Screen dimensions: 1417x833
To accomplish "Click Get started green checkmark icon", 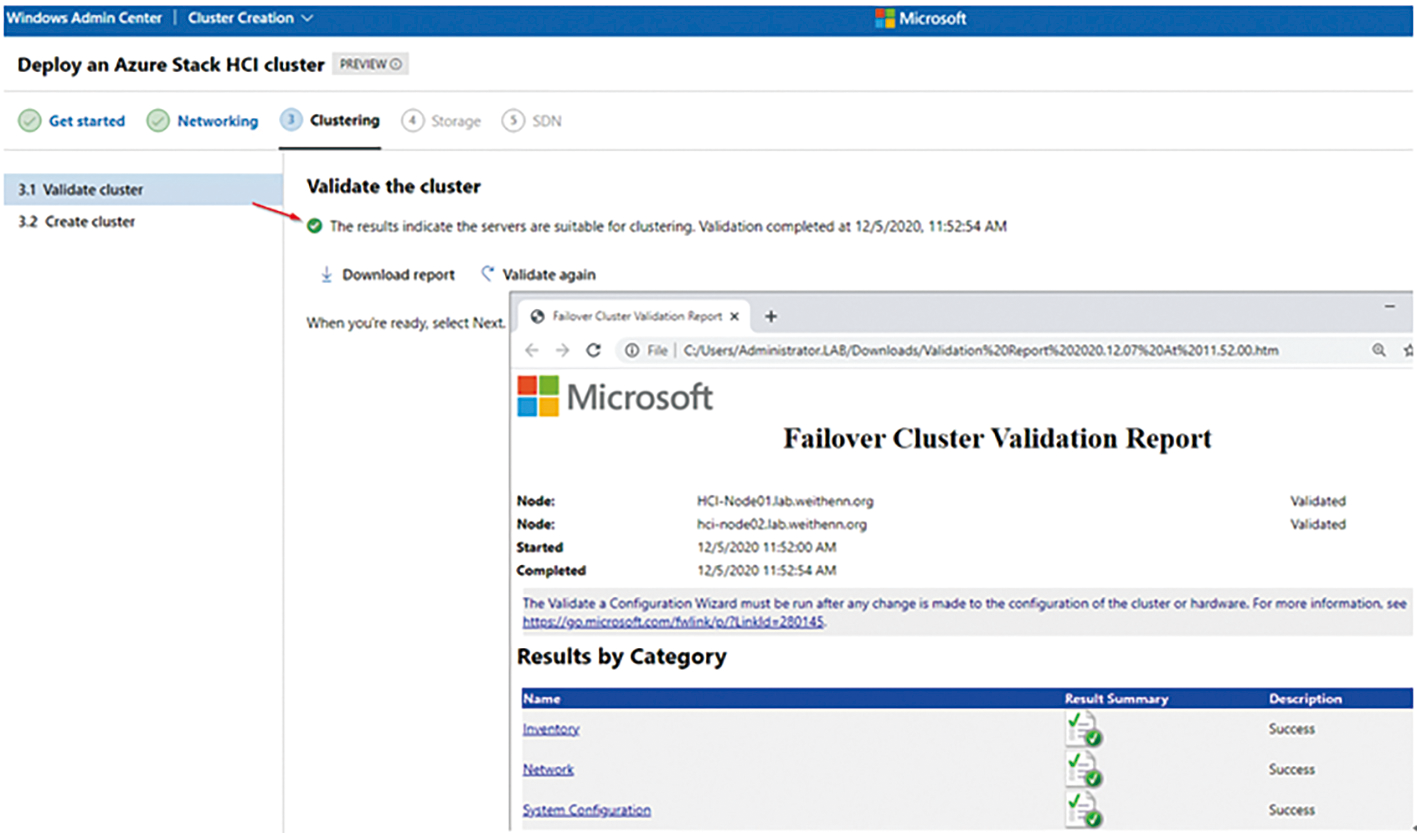I will tap(30, 121).
